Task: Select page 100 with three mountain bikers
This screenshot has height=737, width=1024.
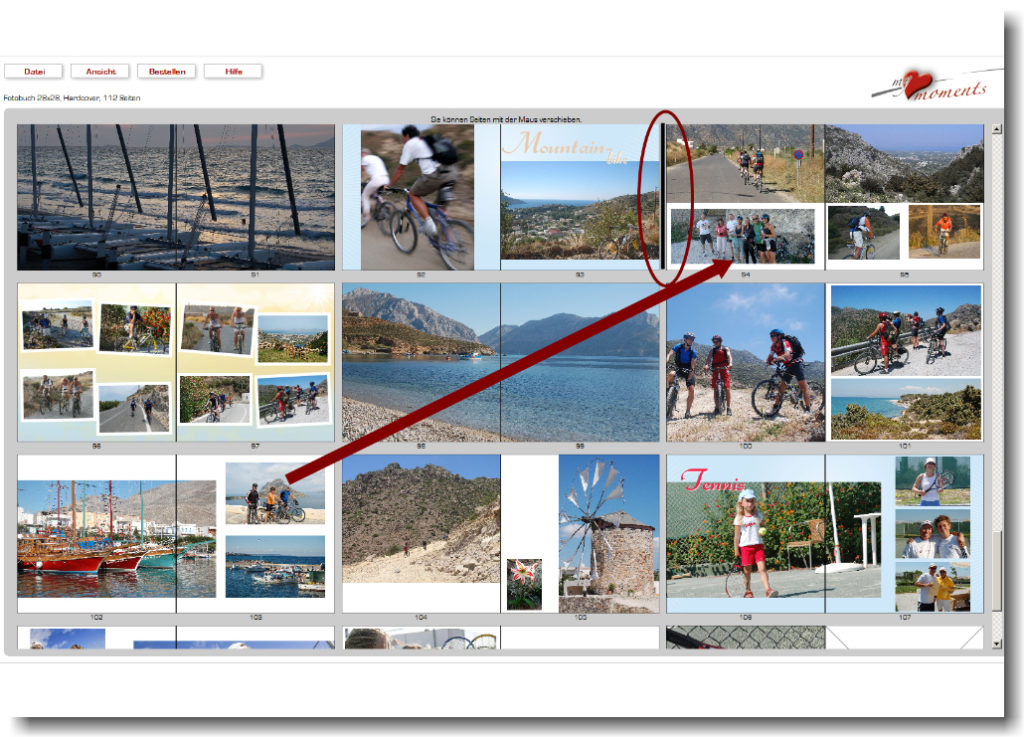Action: click(x=745, y=362)
